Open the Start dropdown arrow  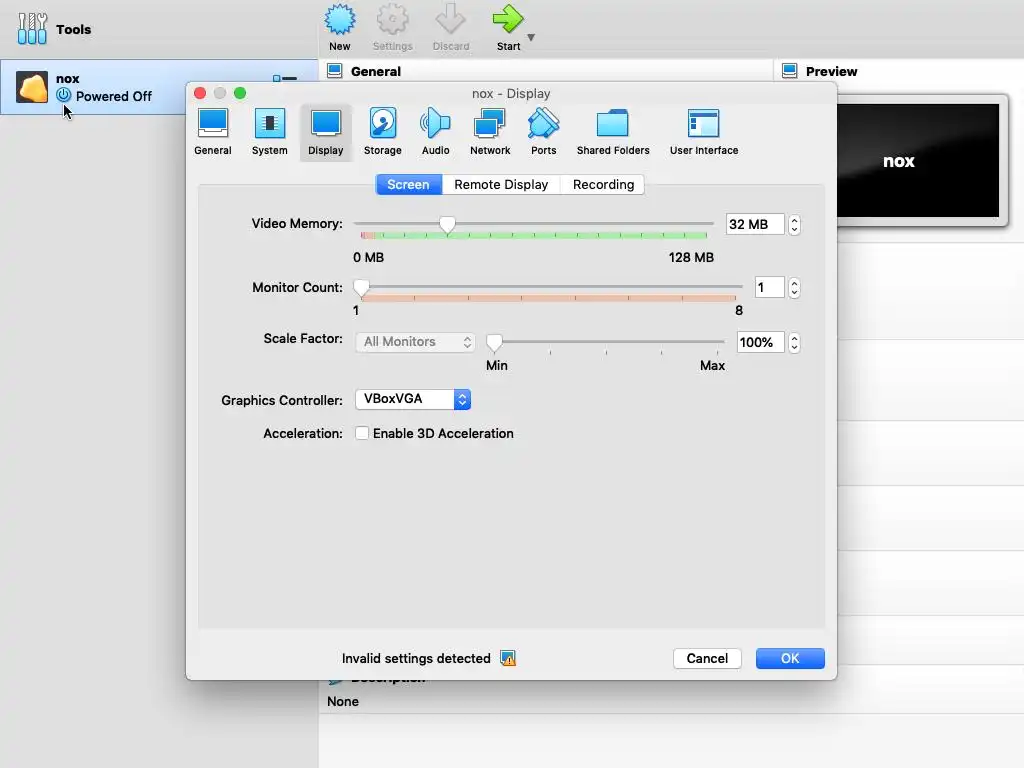[531, 37]
